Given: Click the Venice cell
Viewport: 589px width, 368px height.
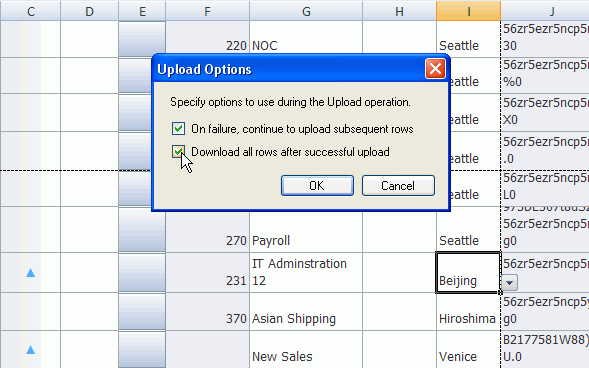Looking at the screenshot, I should tap(468, 350).
